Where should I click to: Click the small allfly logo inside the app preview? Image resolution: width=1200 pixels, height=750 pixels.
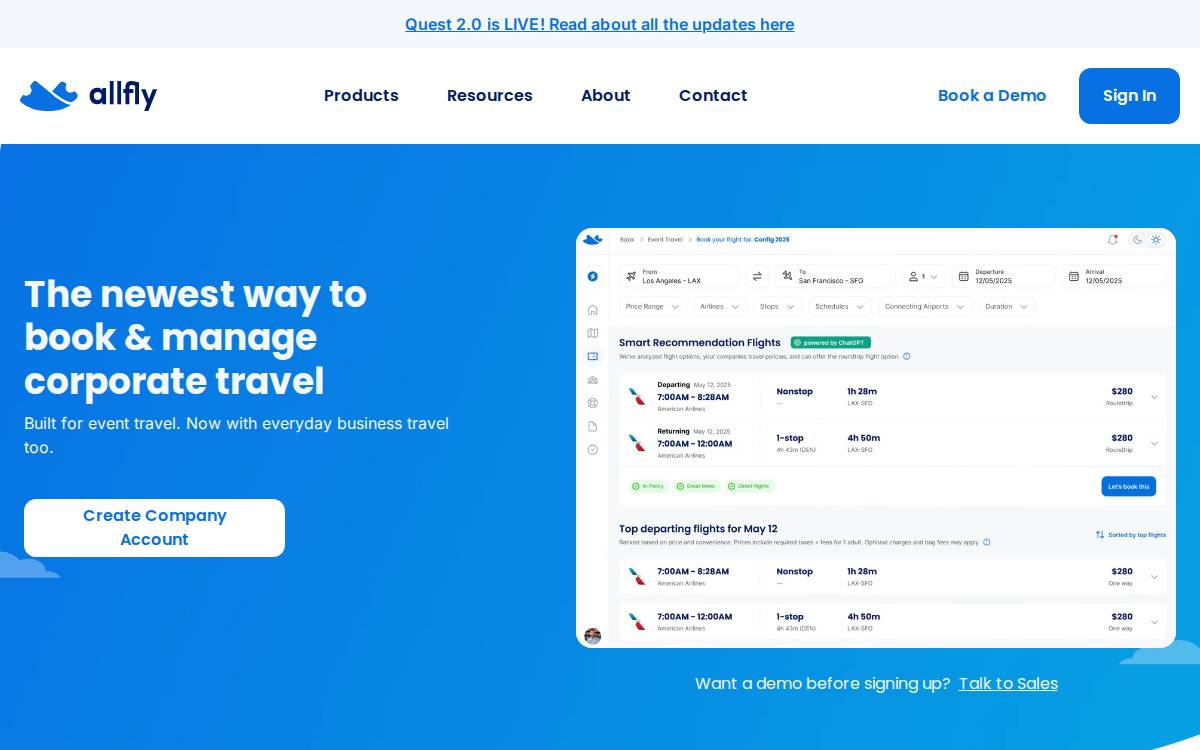coord(593,239)
